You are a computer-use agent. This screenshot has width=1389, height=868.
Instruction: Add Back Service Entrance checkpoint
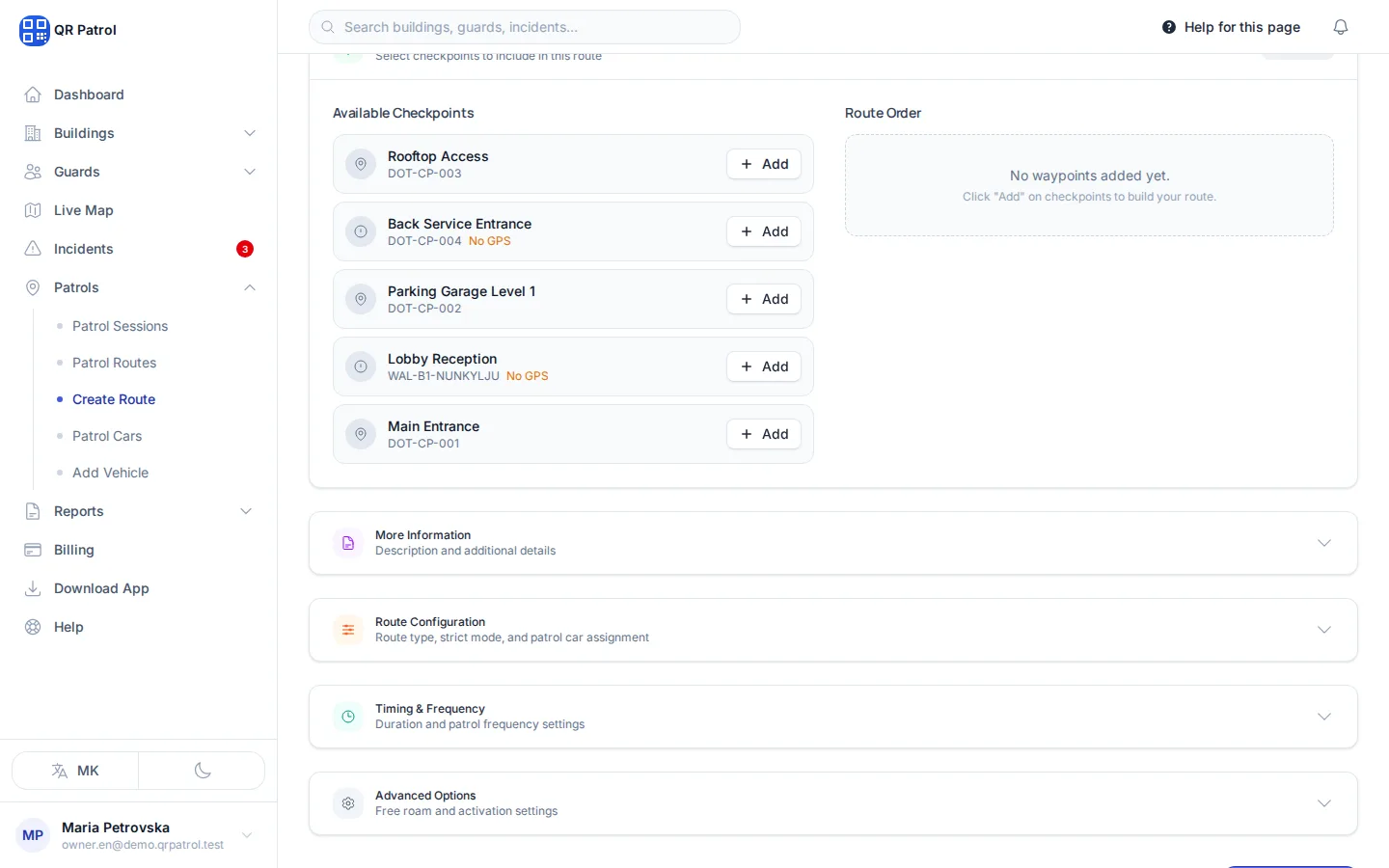coord(764,231)
